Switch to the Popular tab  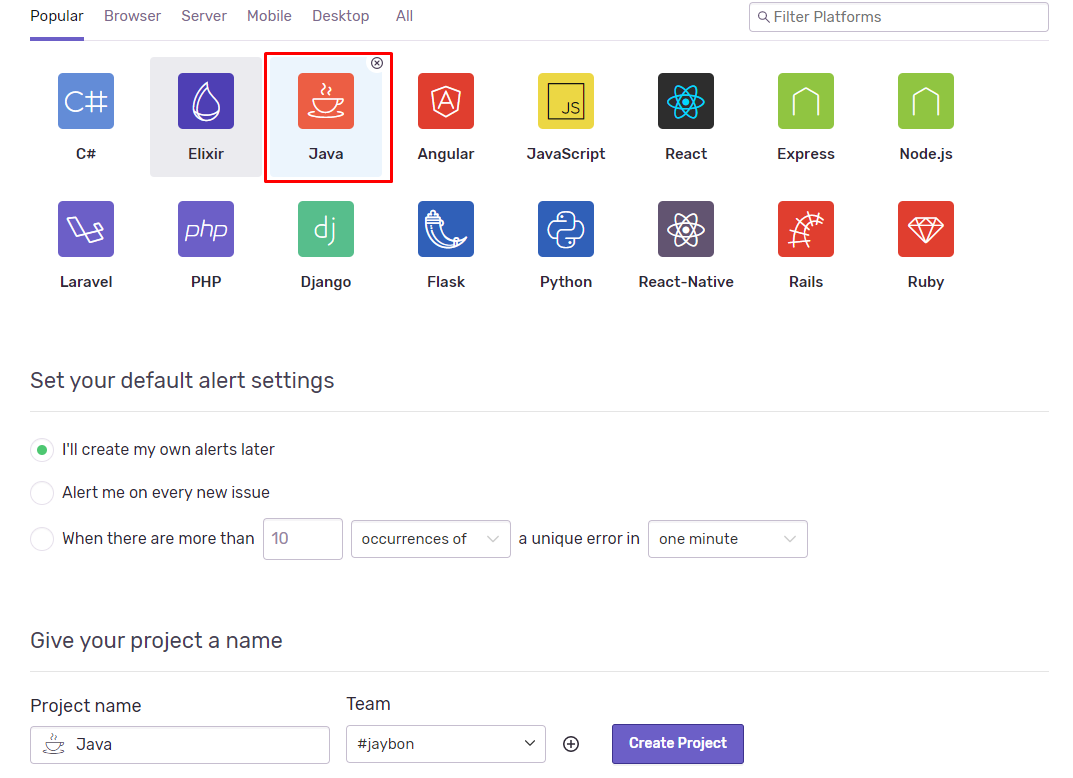point(57,16)
